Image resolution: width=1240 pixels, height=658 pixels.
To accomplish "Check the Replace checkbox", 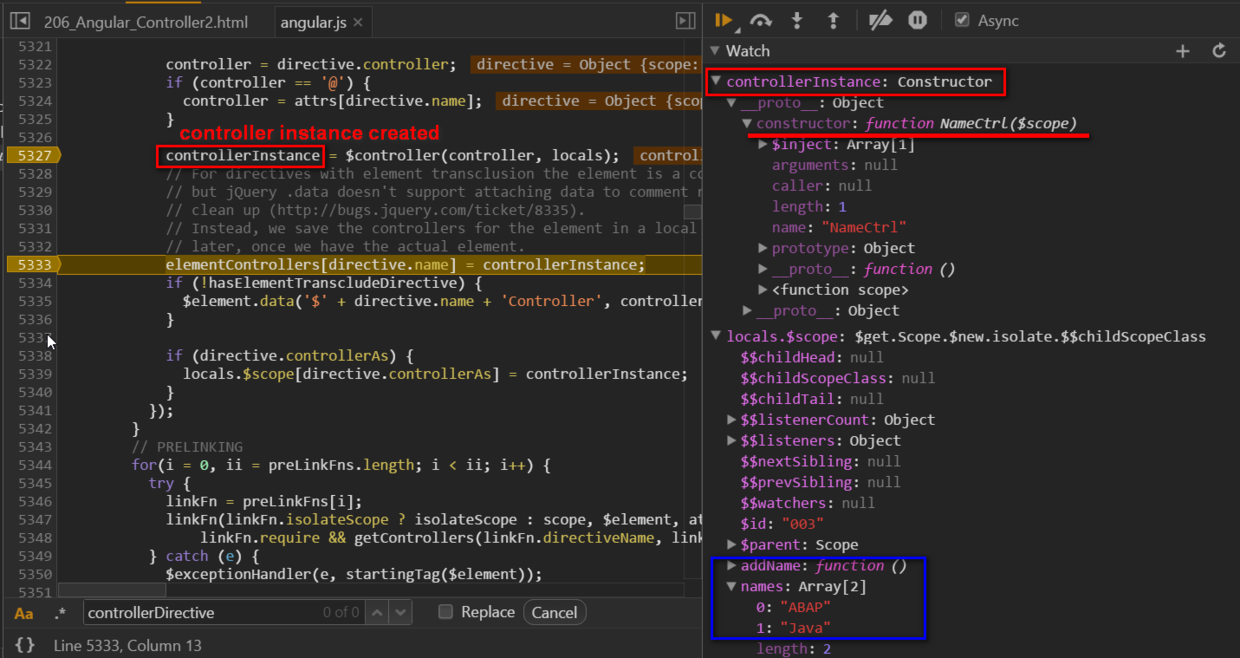I will click(x=446, y=612).
